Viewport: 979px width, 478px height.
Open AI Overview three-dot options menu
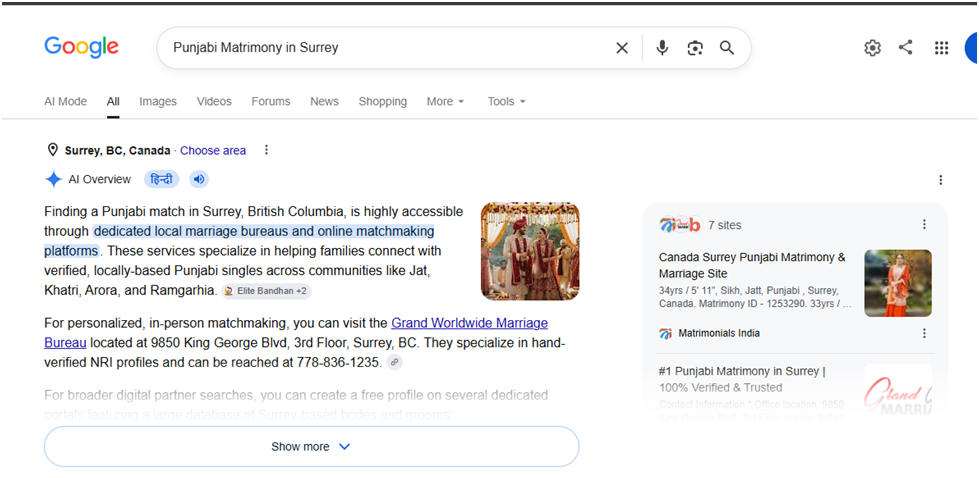click(x=941, y=180)
